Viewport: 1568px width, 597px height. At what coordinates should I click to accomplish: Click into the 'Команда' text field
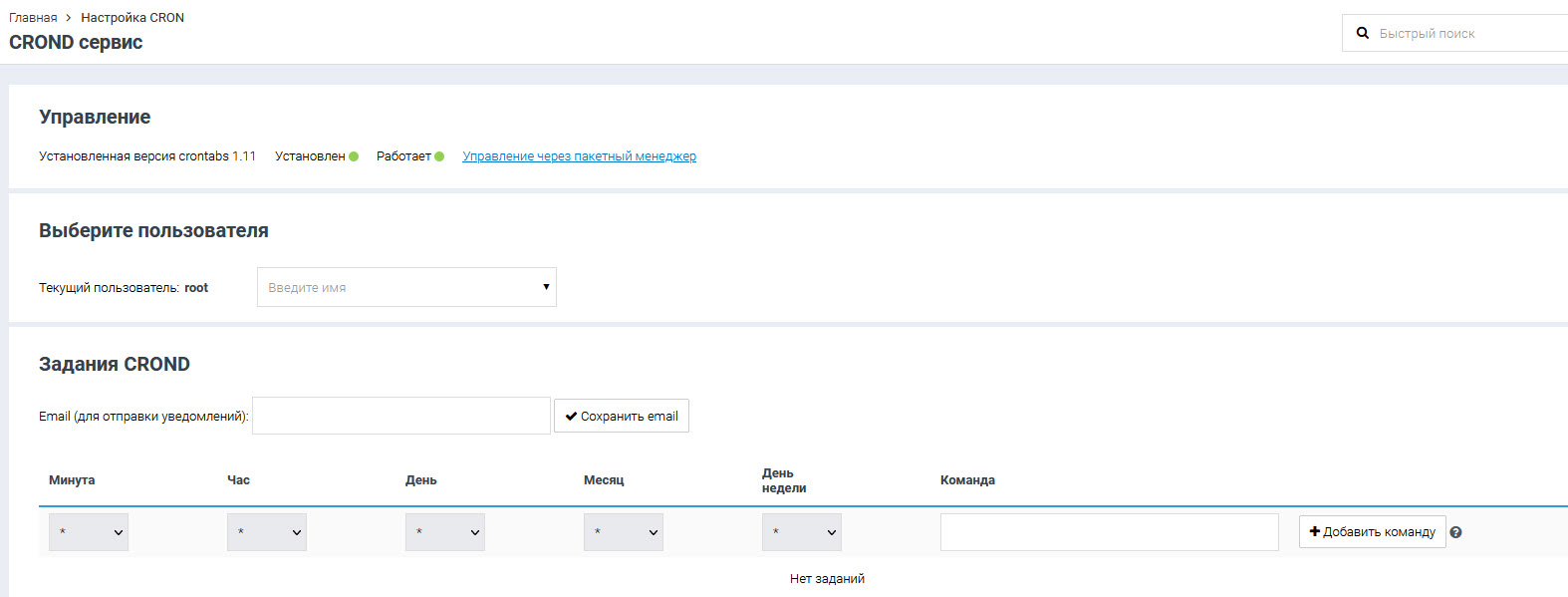1109,532
